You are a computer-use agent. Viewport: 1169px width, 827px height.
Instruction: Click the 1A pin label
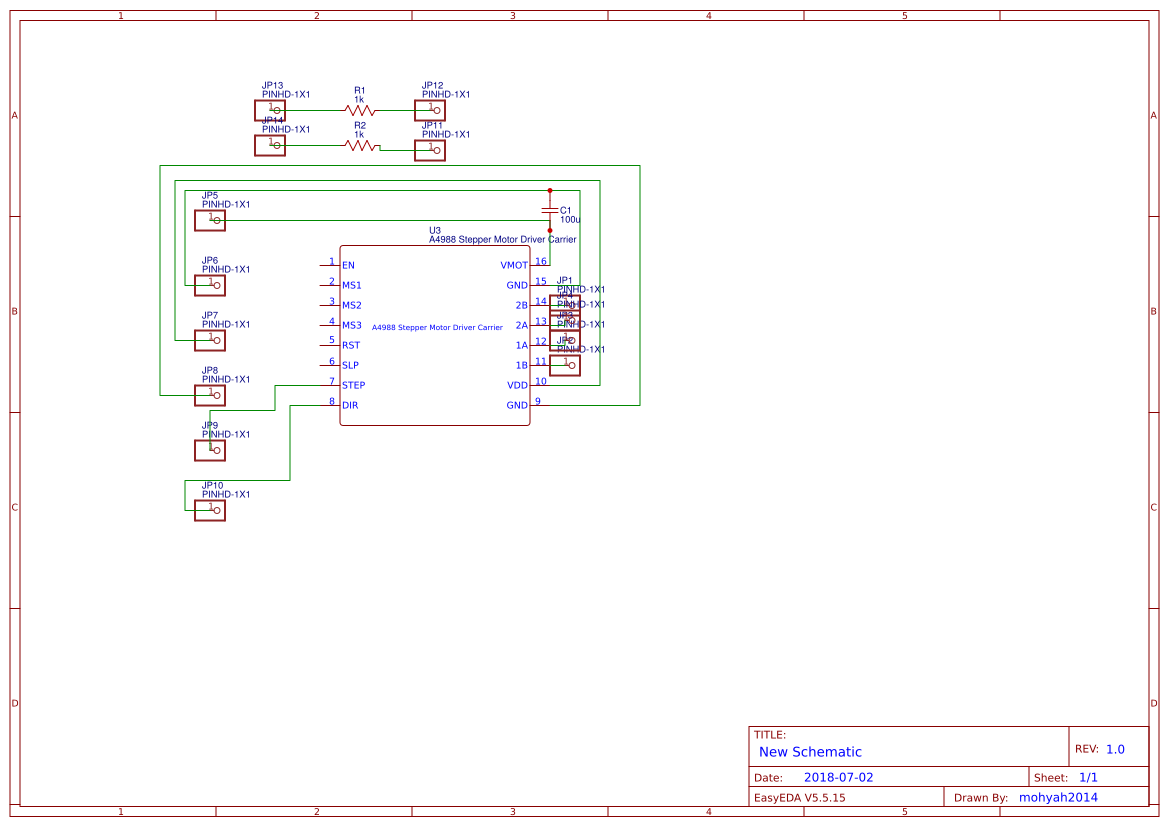522,345
